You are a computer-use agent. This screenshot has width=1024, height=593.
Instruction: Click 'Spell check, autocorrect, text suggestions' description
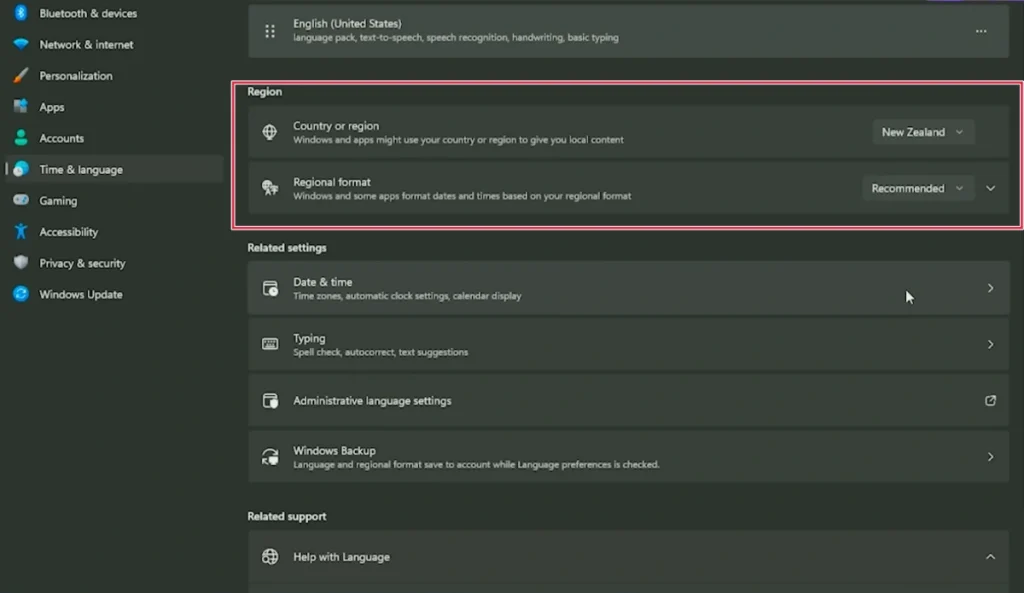coord(381,352)
